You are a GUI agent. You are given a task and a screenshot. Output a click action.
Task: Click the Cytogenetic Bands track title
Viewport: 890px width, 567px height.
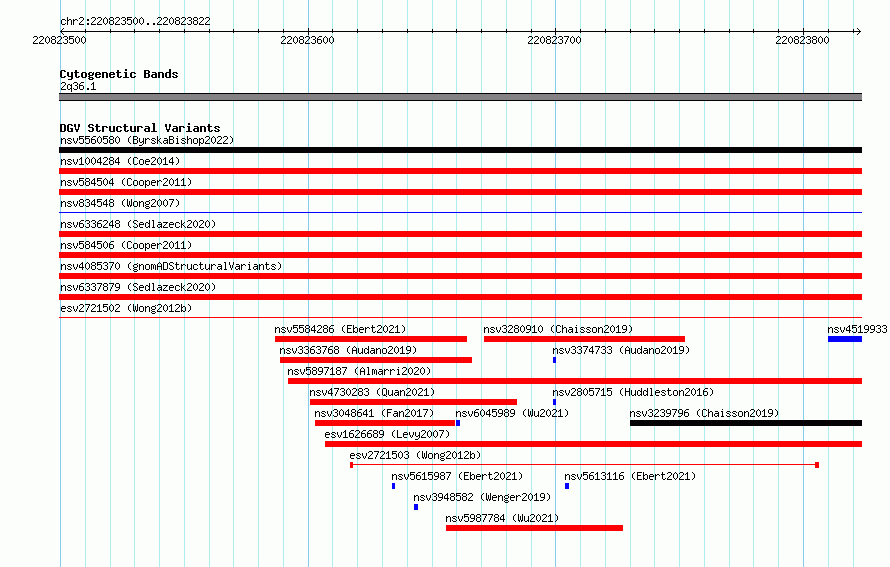119,74
